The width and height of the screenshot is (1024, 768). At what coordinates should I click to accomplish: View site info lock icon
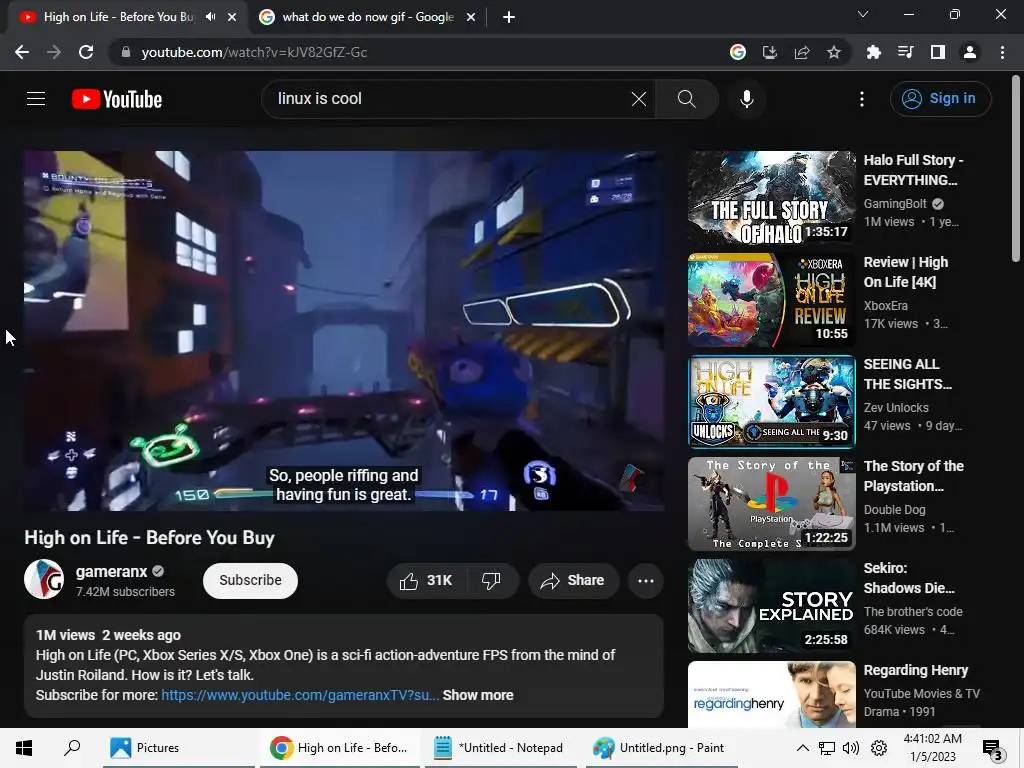[126, 52]
